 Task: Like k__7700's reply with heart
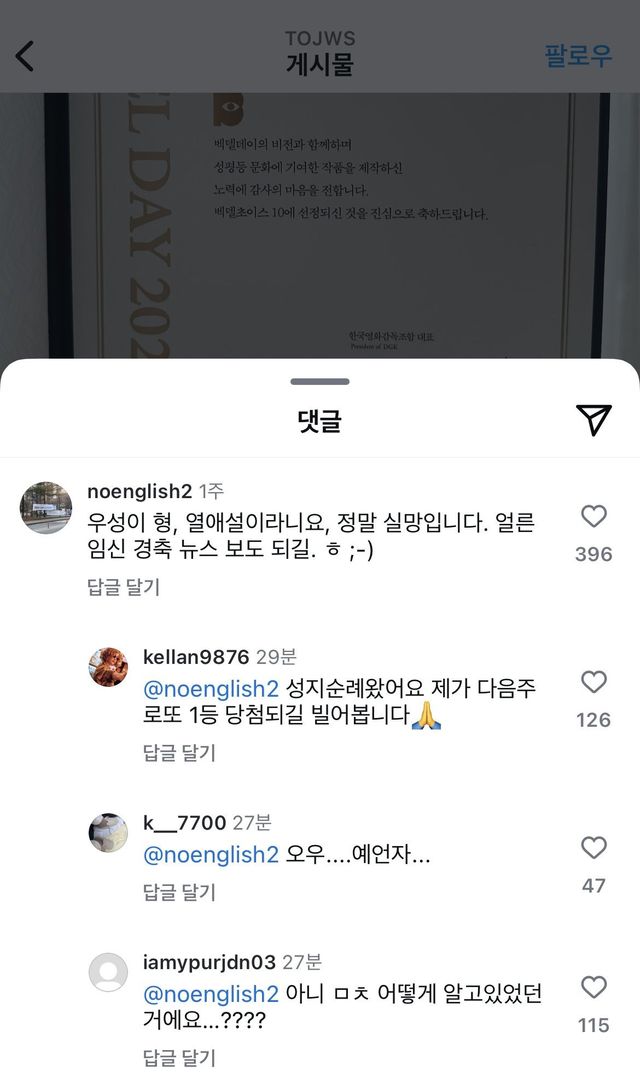(x=594, y=848)
